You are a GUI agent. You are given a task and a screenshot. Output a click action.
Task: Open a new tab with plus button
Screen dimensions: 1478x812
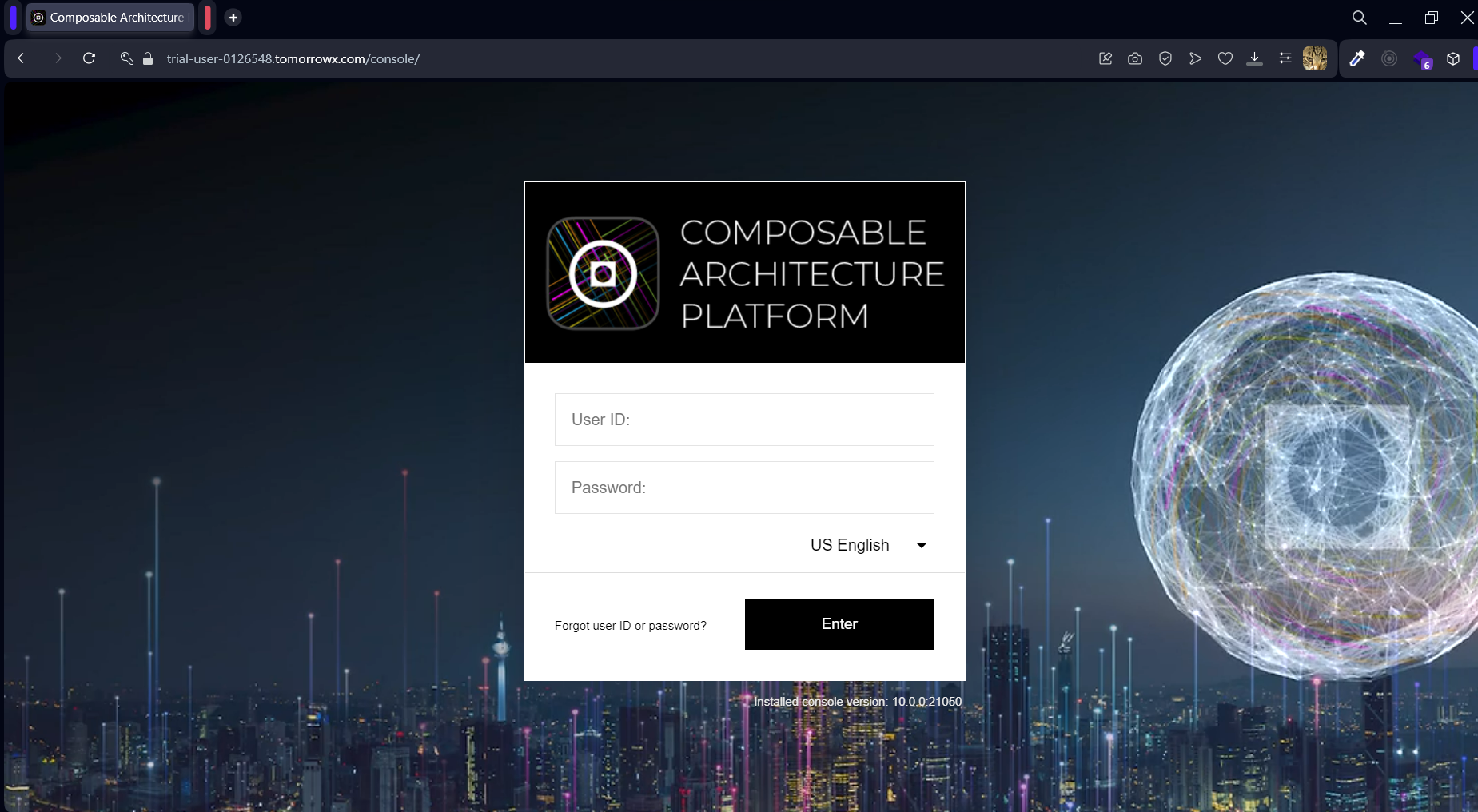click(x=233, y=17)
